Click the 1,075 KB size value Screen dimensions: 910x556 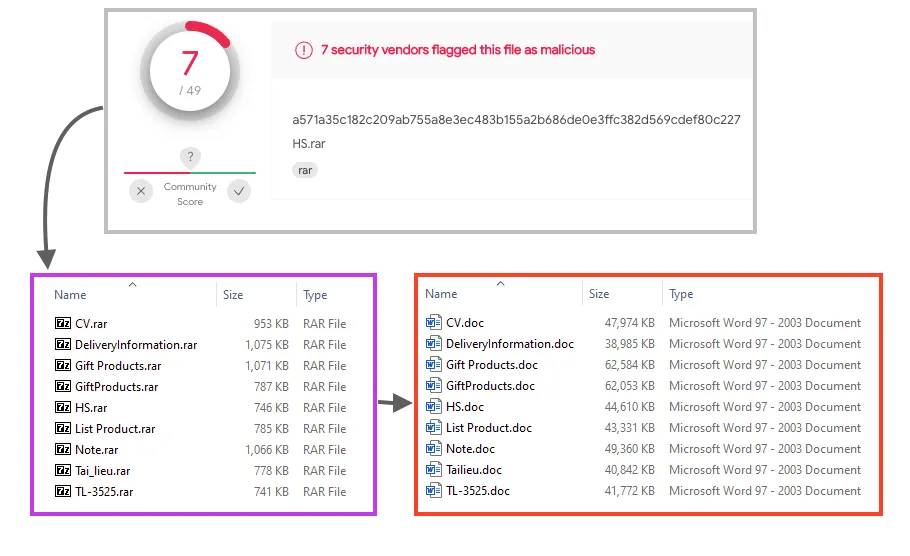[x=267, y=345]
